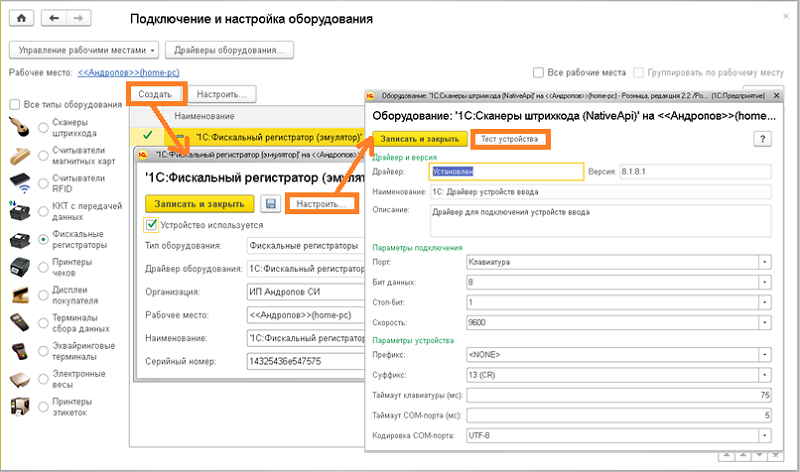The image size is (800, 472).
Task: Expand the Стоп-бит dropdown arrow
Action: [x=765, y=303]
